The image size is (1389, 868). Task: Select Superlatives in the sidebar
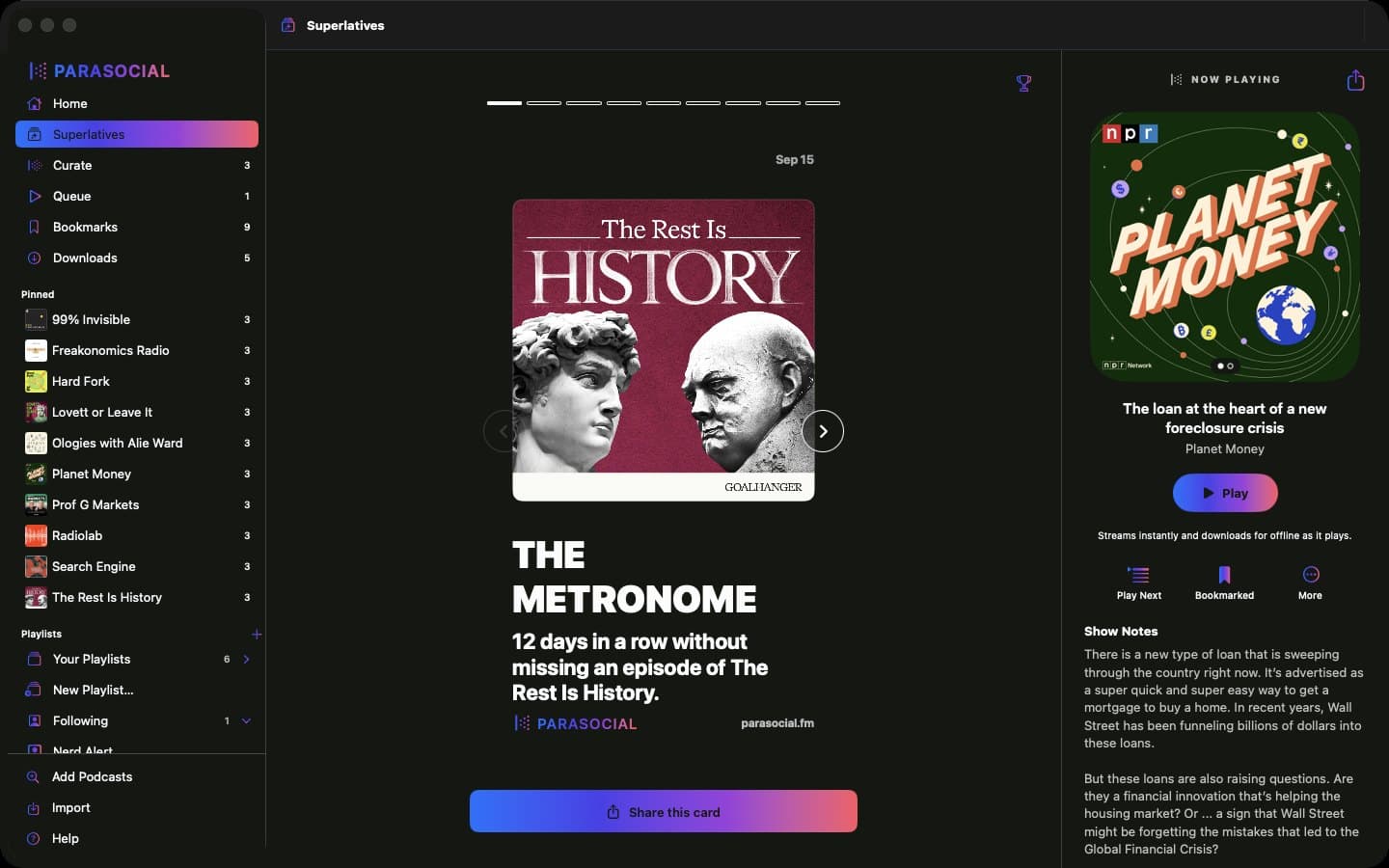coord(137,134)
